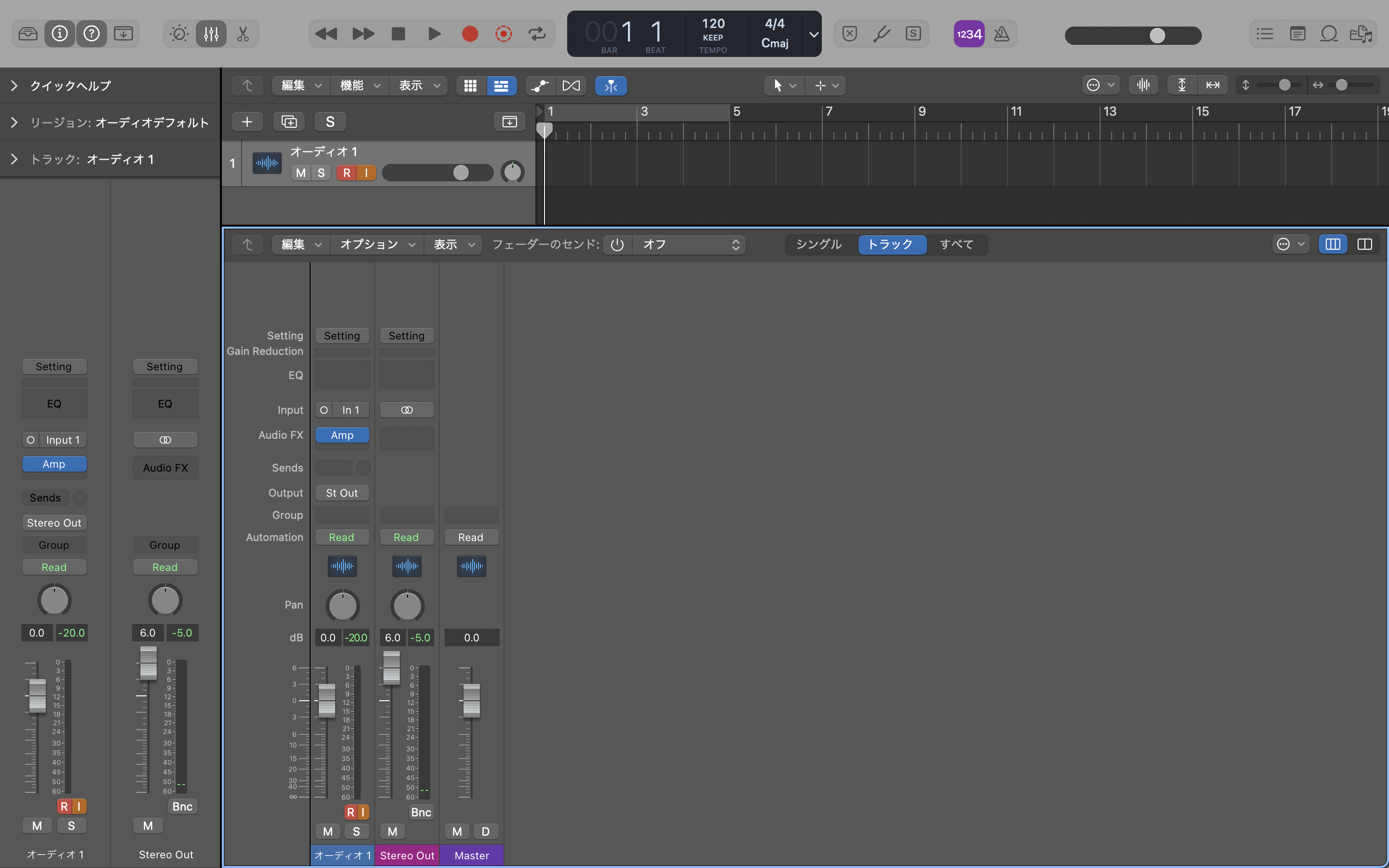Click the Tuner icon in control bar
This screenshot has width=1389, height=868.
[882, 34]
